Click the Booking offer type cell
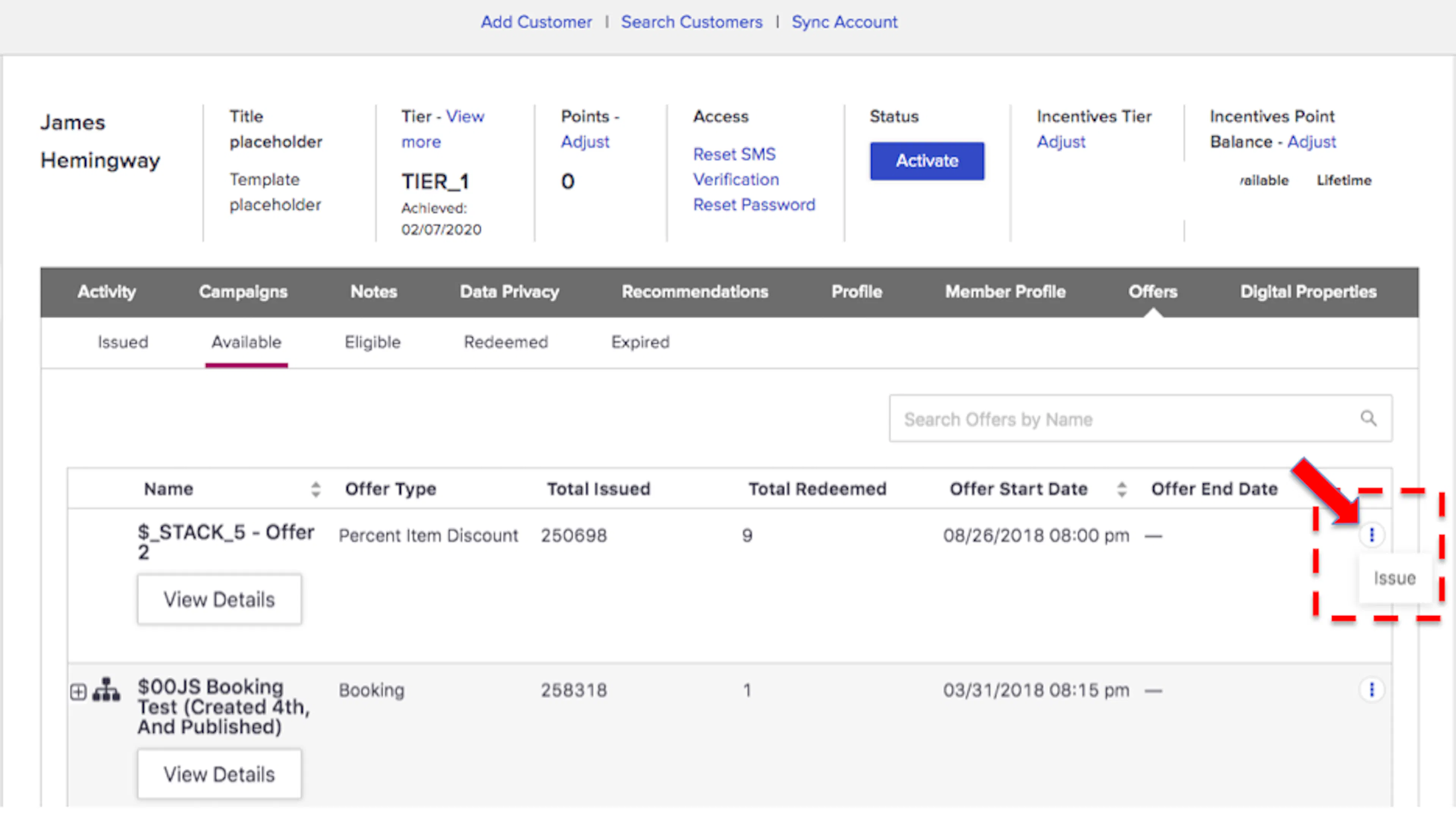Viewport: 1456px width, 813px height. 371,690
